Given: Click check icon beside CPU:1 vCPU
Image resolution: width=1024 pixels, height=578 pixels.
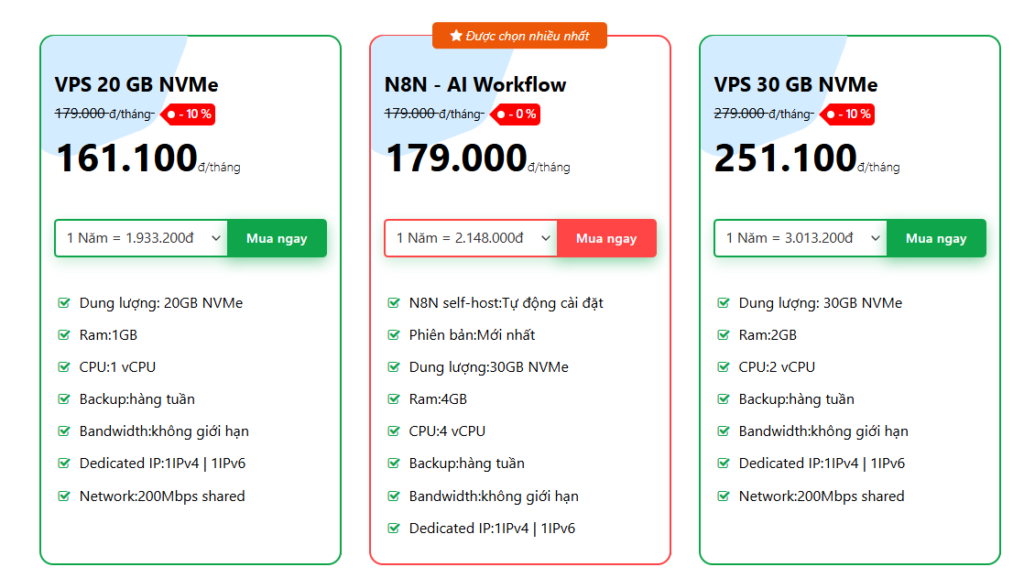Looking at the screenshot, I should pyautogui.click(x=64, y=367).
